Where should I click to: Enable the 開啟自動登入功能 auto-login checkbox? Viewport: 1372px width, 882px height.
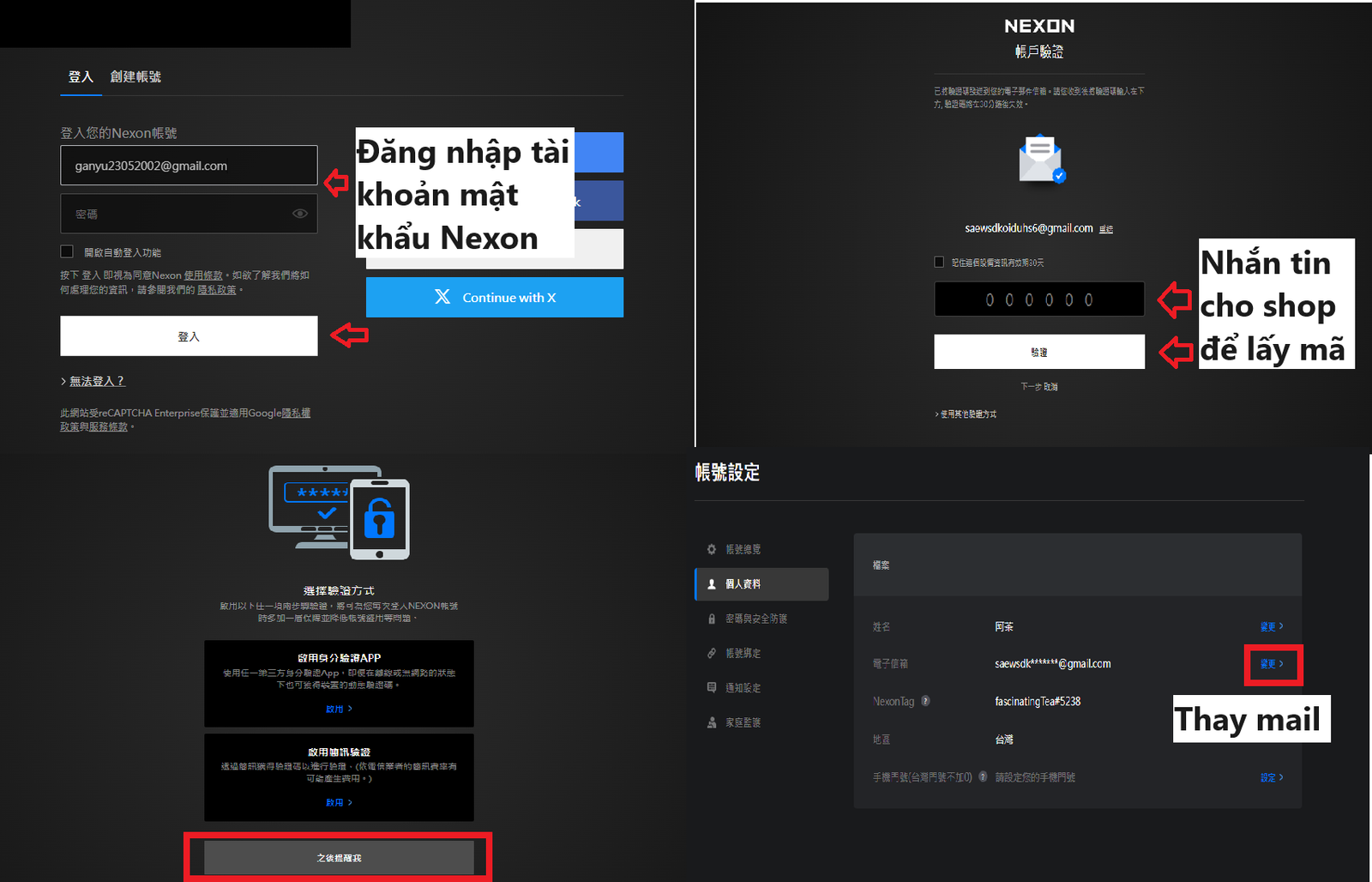(67, 251)
